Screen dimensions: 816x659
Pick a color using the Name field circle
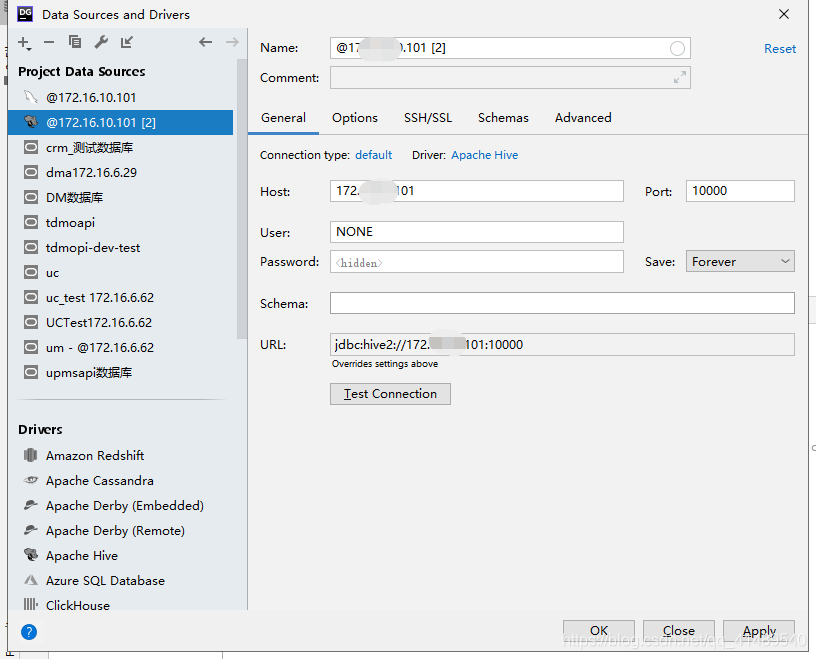[x=677, y=48]
